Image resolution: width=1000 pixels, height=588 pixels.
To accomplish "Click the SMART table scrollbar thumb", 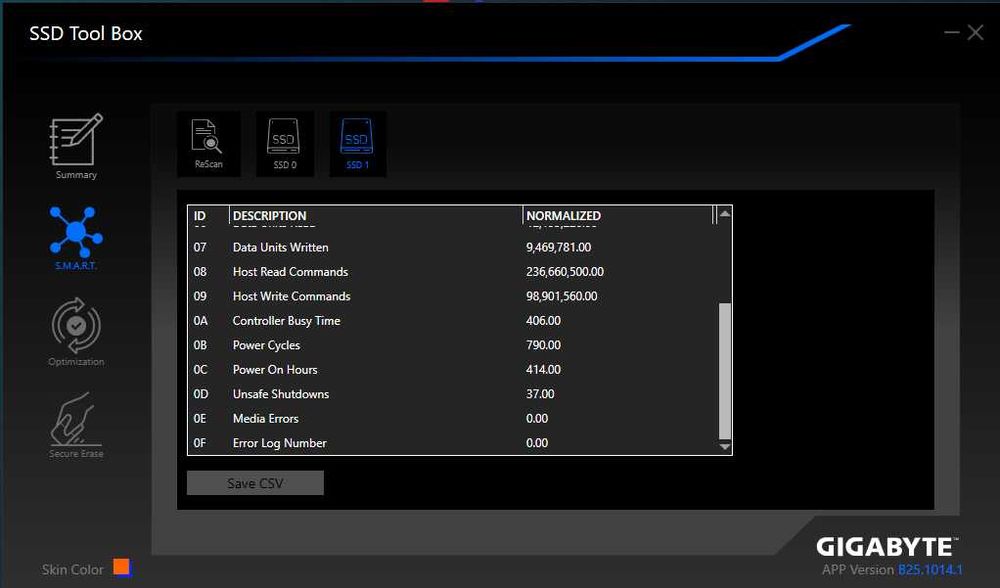I will pos(724,371).
